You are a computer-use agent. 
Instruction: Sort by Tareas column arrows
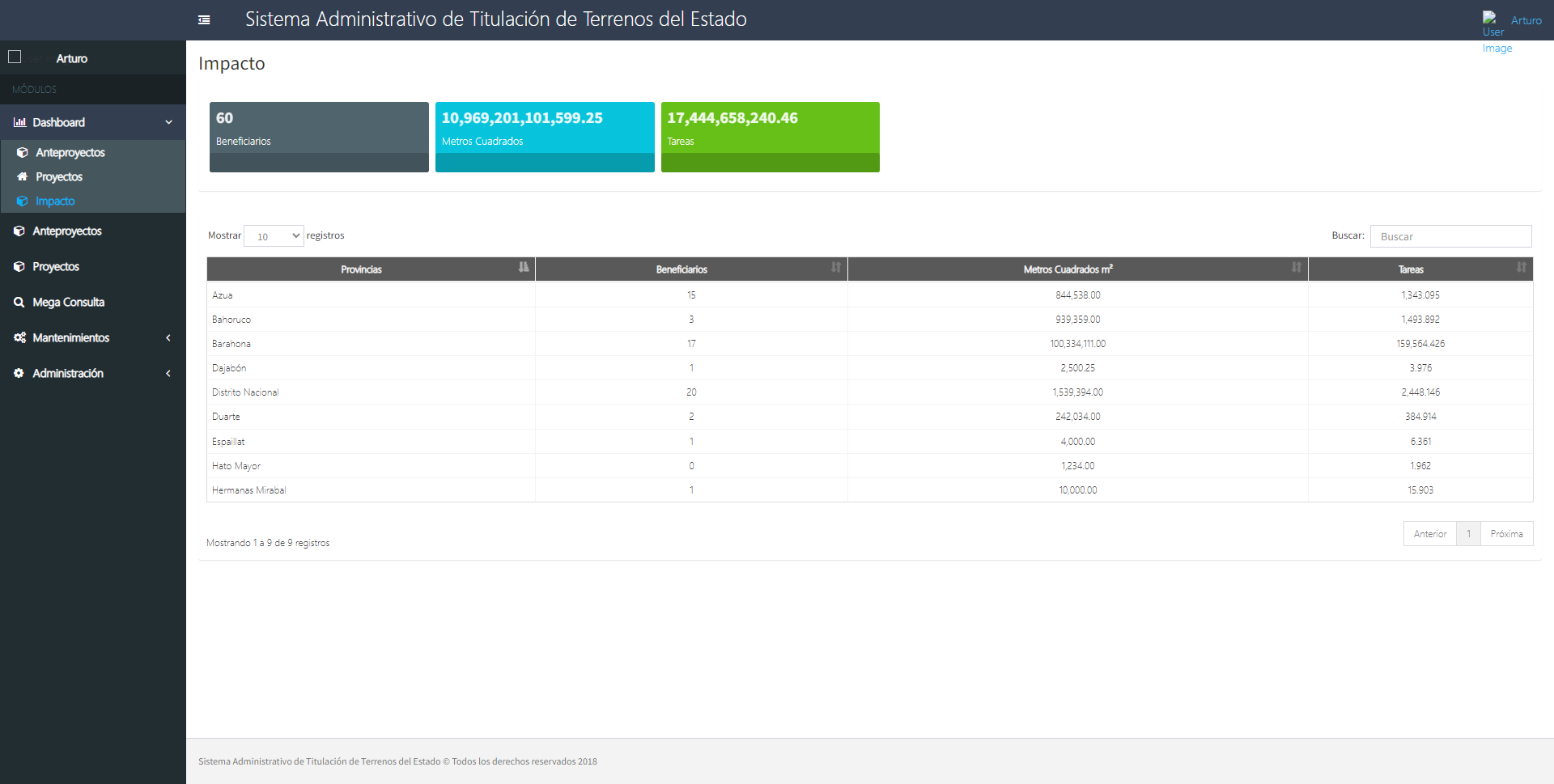coord(1521,268)
